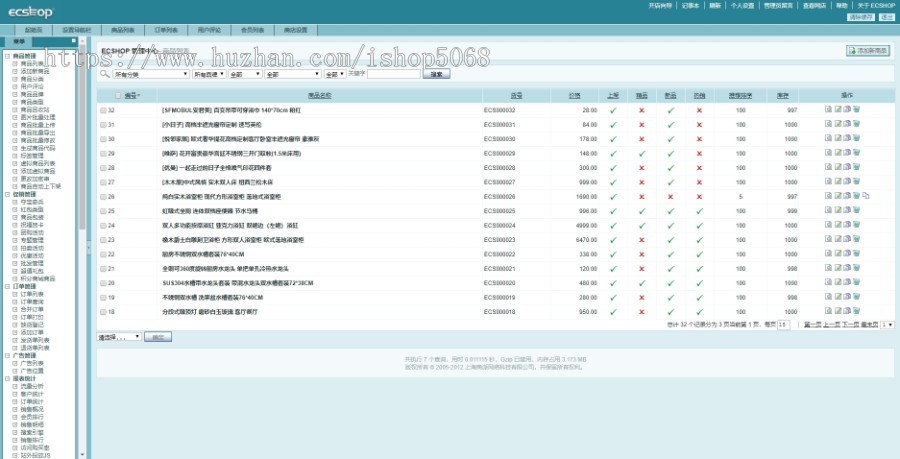
Task: Click the per-page count input box
Action: pyautogui.click(x=783, y=325)
